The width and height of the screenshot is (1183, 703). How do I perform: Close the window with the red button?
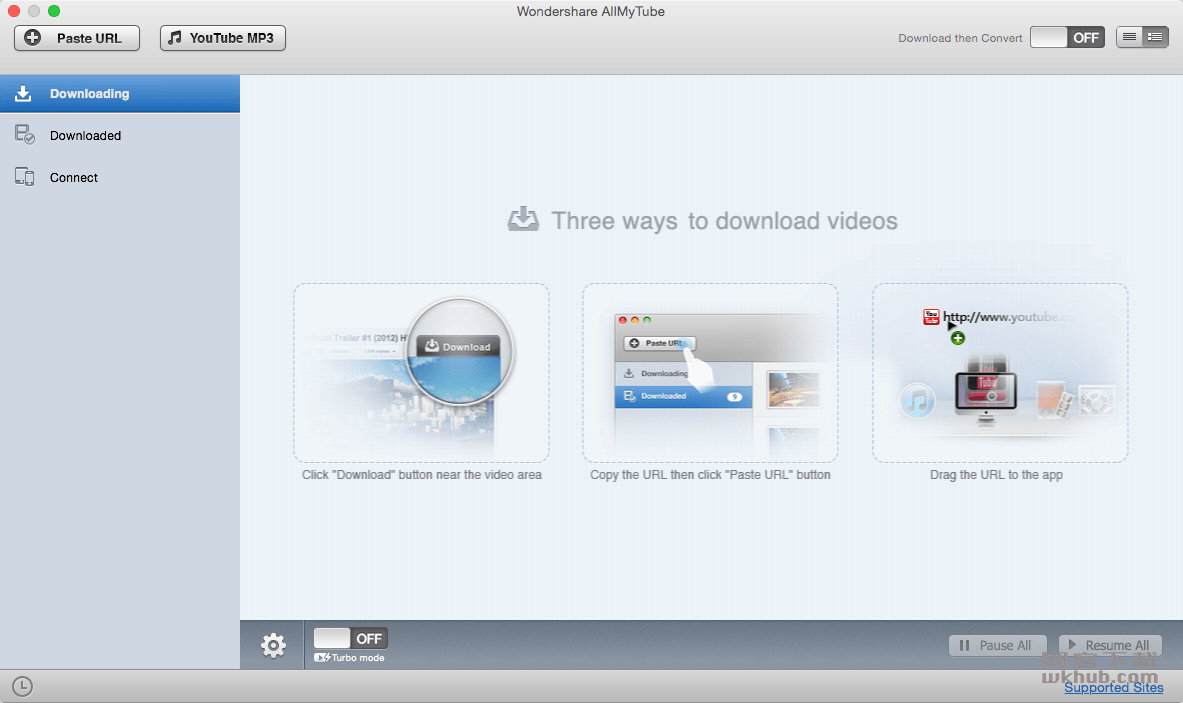coord(14,11)
